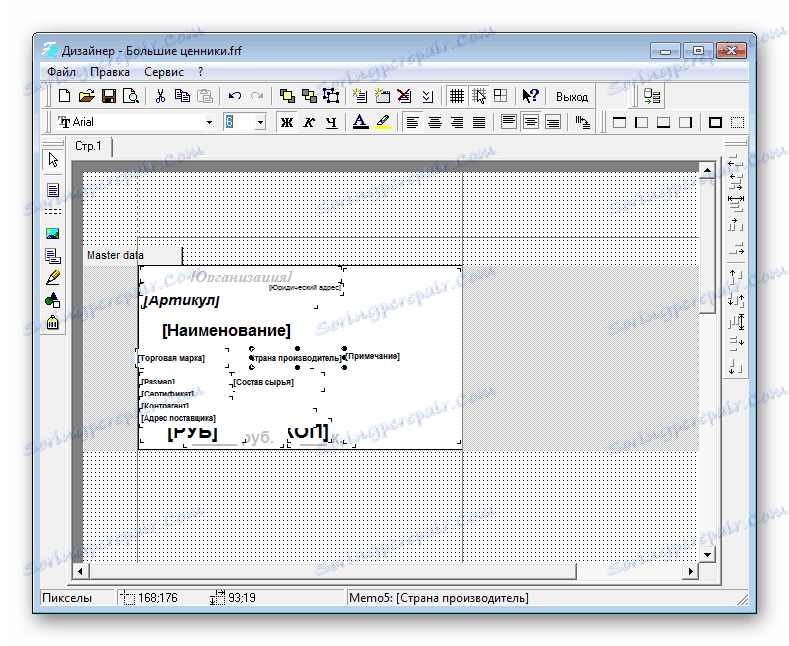Cut the selected object with scissors icon
The width and height of the screenshot is (789, 646).
pyautogui.click(x=161, y=96)
